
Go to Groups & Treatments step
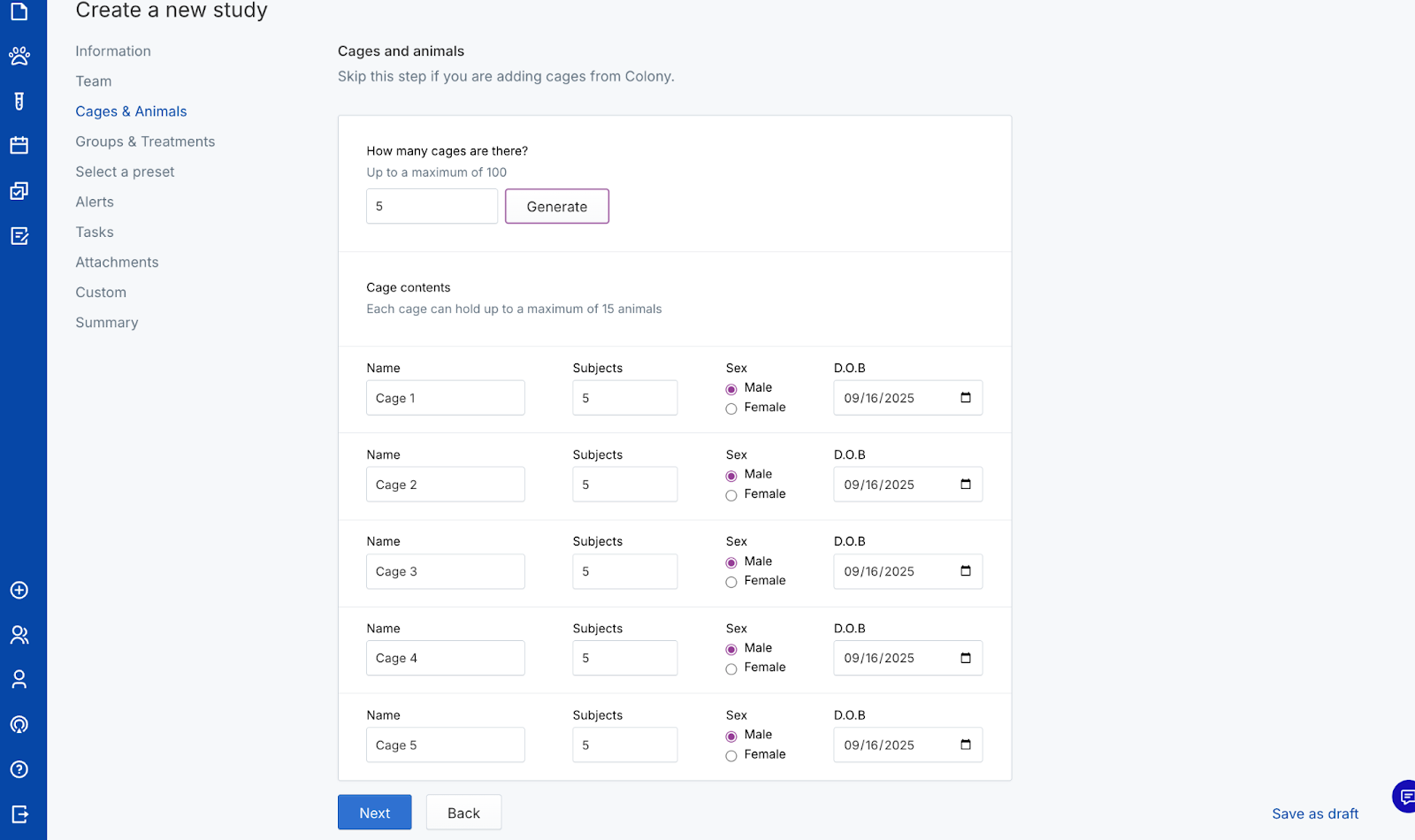click(x=145, y=141)
